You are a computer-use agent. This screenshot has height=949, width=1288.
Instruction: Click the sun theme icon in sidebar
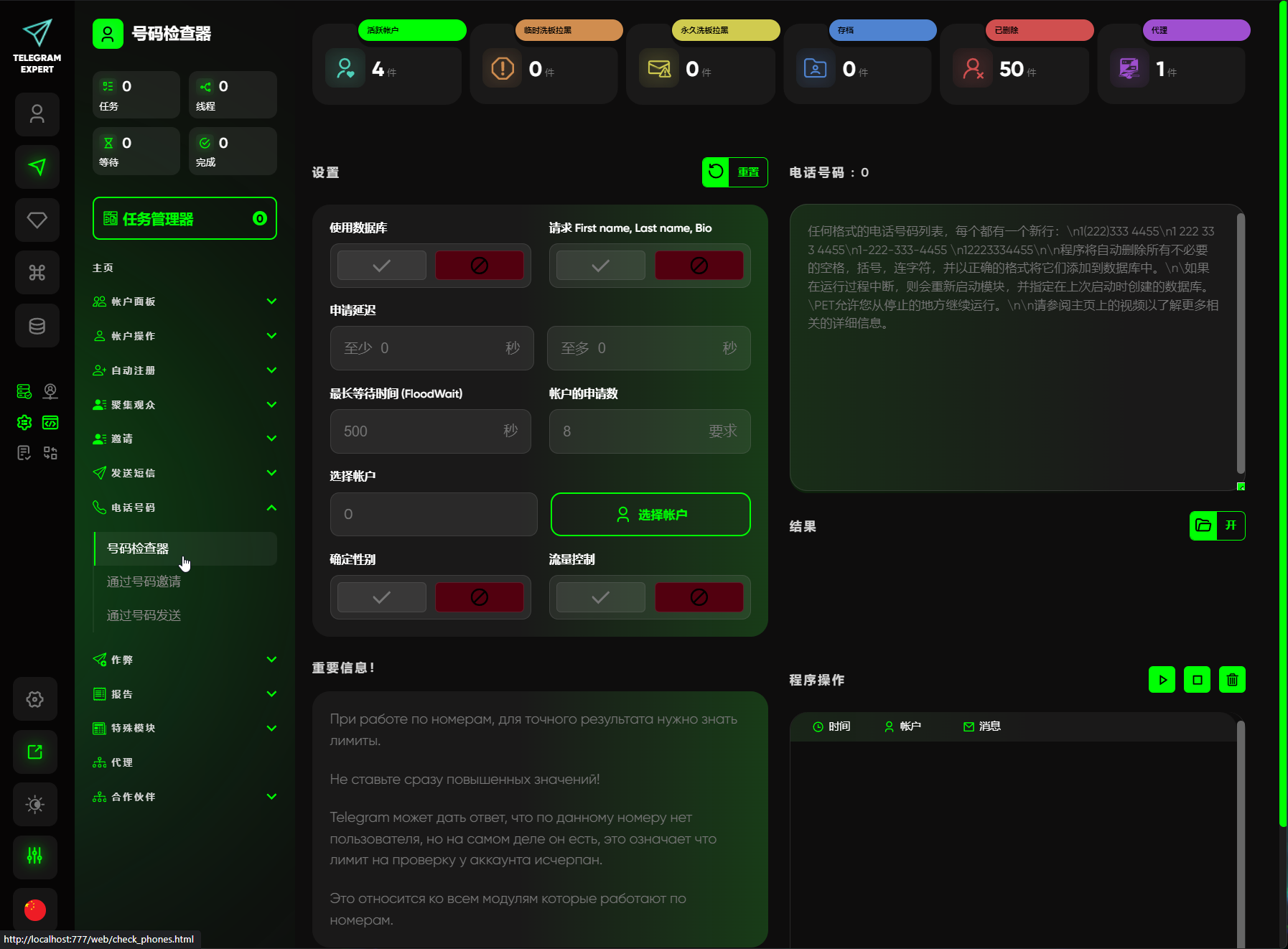35,804
